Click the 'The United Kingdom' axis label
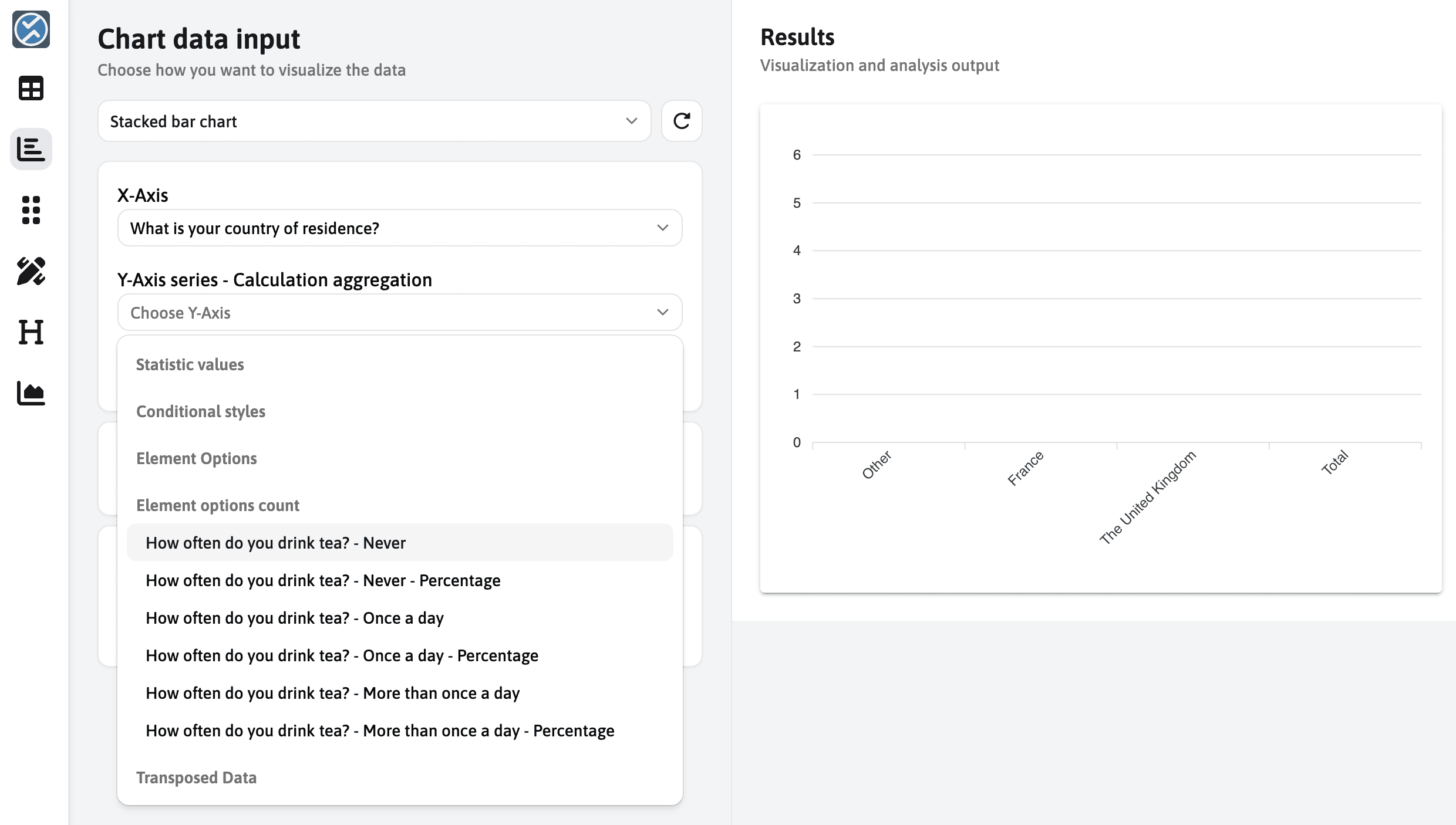 (x=1148, y=497)
